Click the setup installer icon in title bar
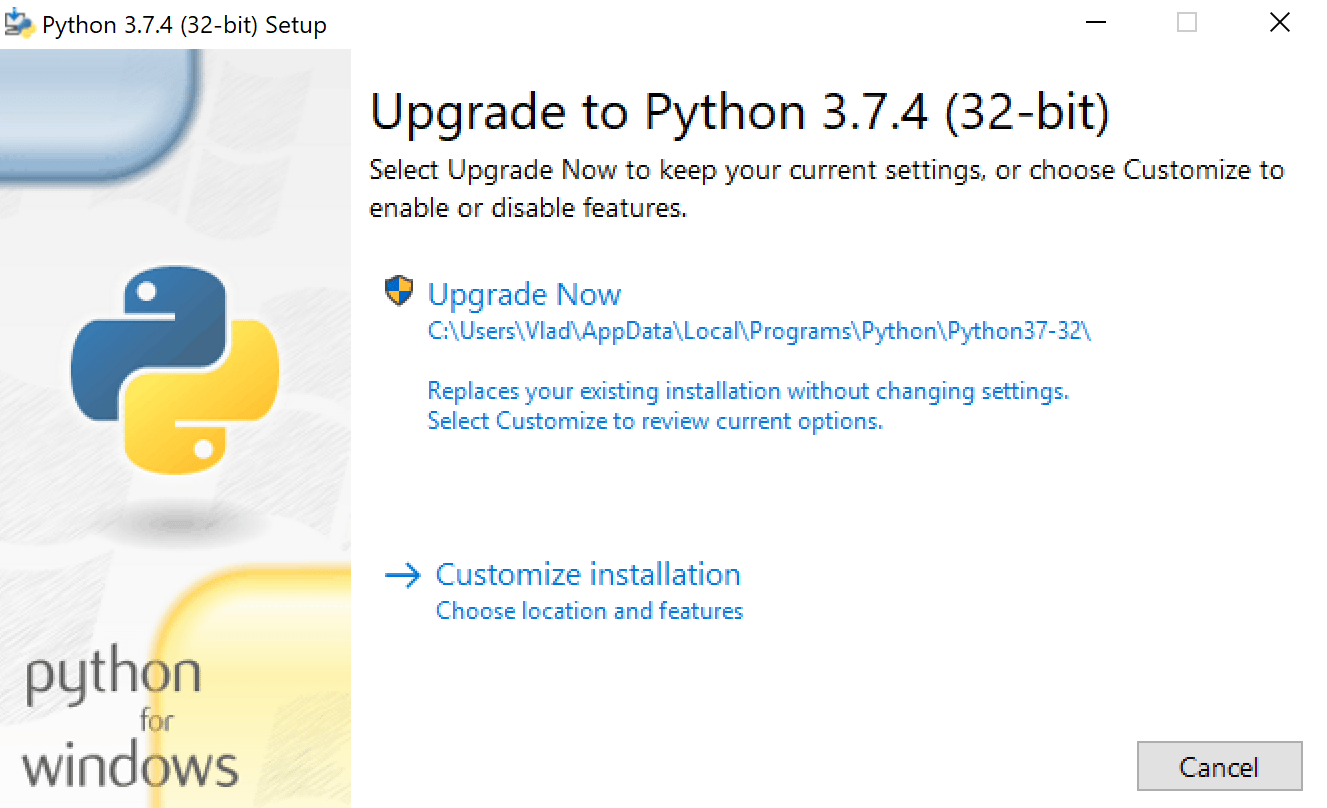Screen dimensions: 1327x808 pos(20,23)
